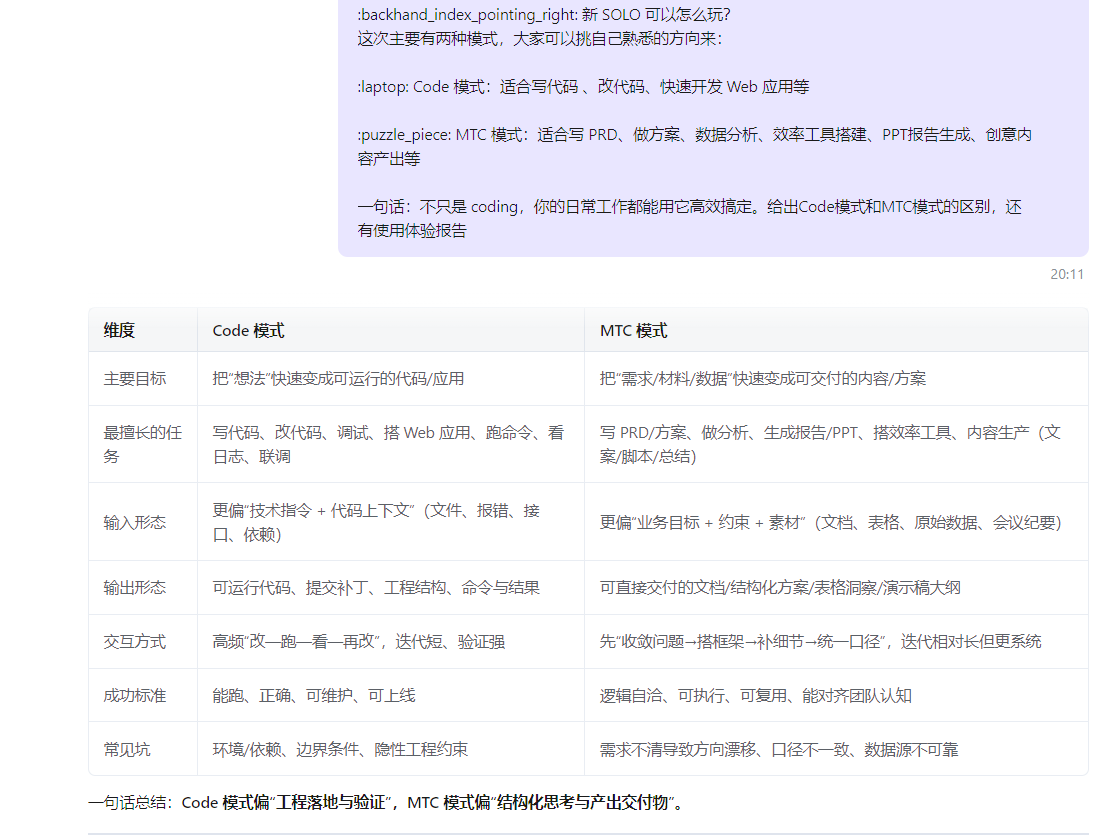The width and height of the screenshot is (1120, 835).
Task: Click the "可运行代码、提交补丁" output cell
Action: 376,588
